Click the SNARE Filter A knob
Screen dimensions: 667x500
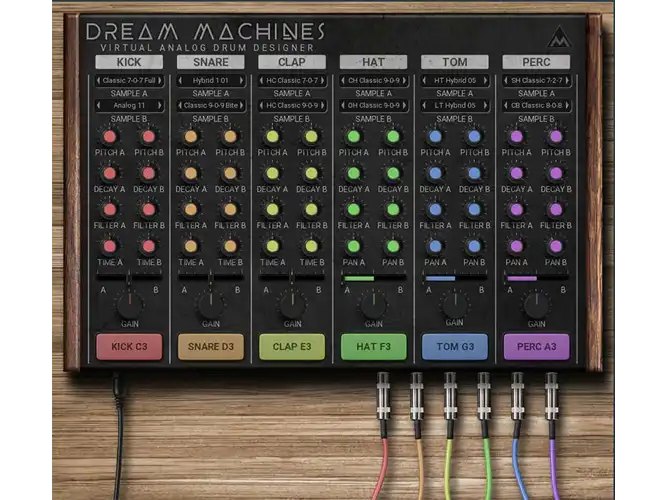tap(191, 209)
